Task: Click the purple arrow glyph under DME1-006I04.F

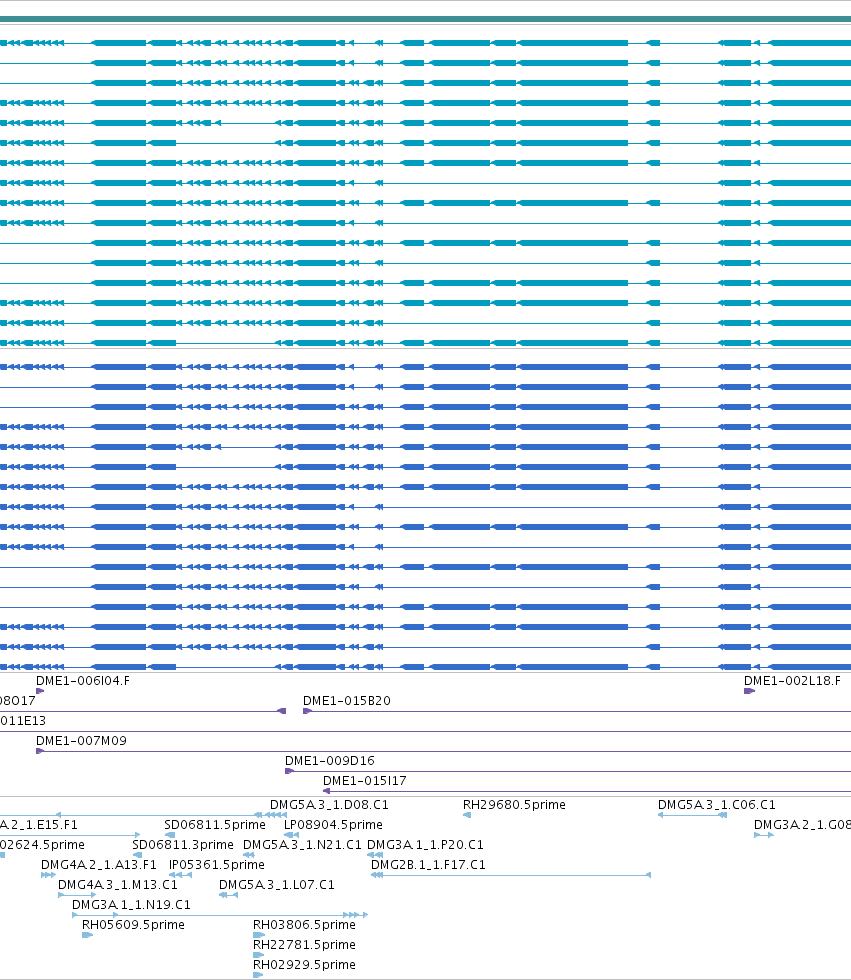Action: [40, 691]
